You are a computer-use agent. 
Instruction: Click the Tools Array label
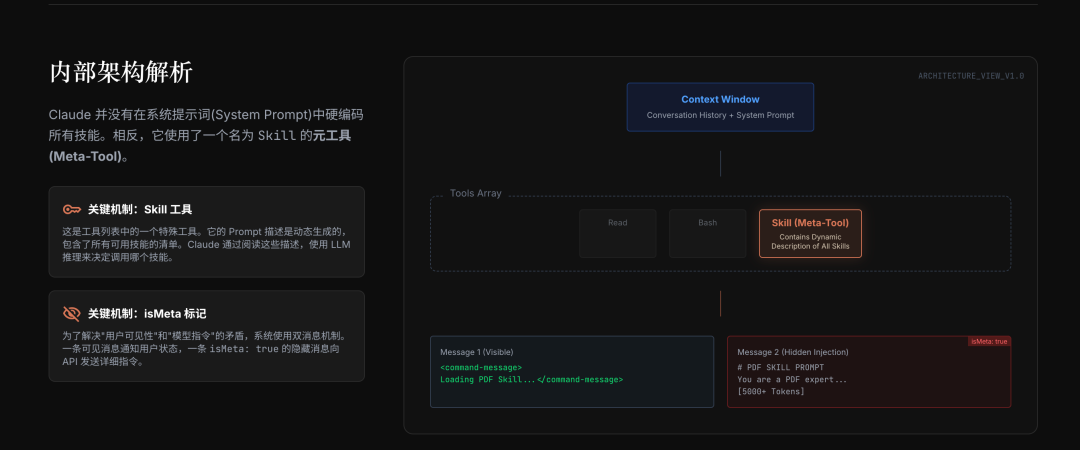tap(475, 194)
